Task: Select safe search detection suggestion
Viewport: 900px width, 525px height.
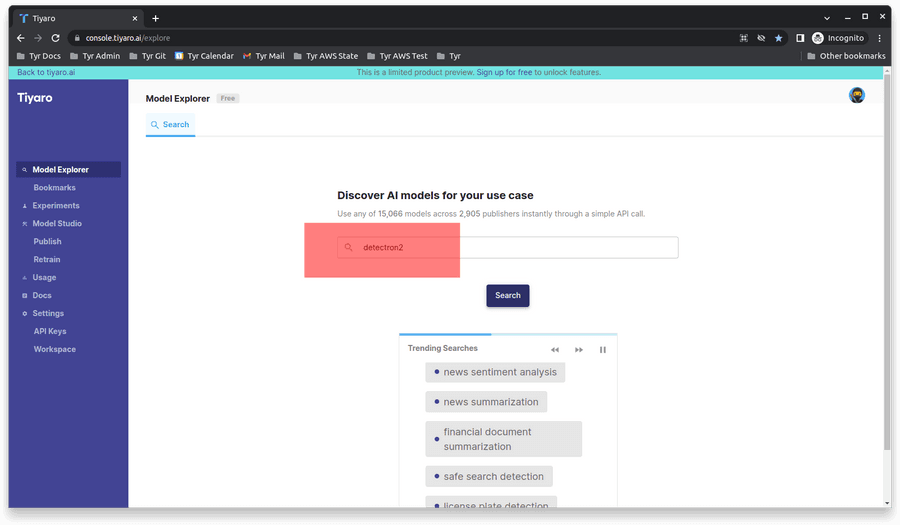Action: (x=488, y=476)
